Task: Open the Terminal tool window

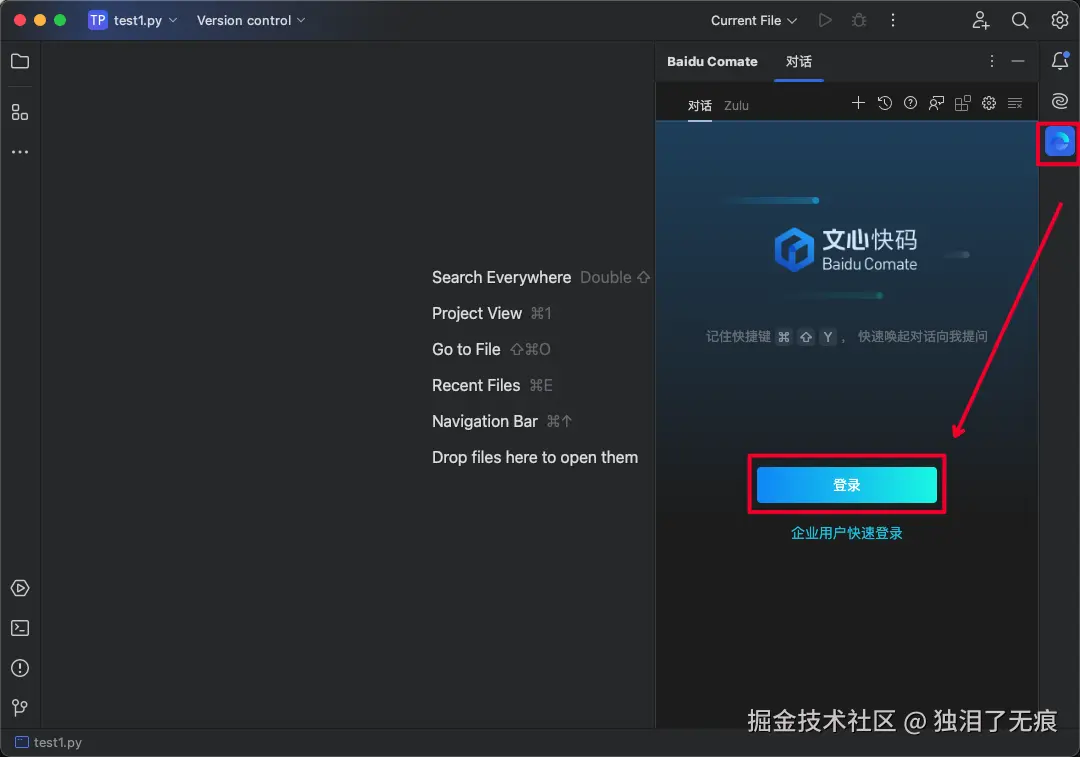Action: click(20, 628)
